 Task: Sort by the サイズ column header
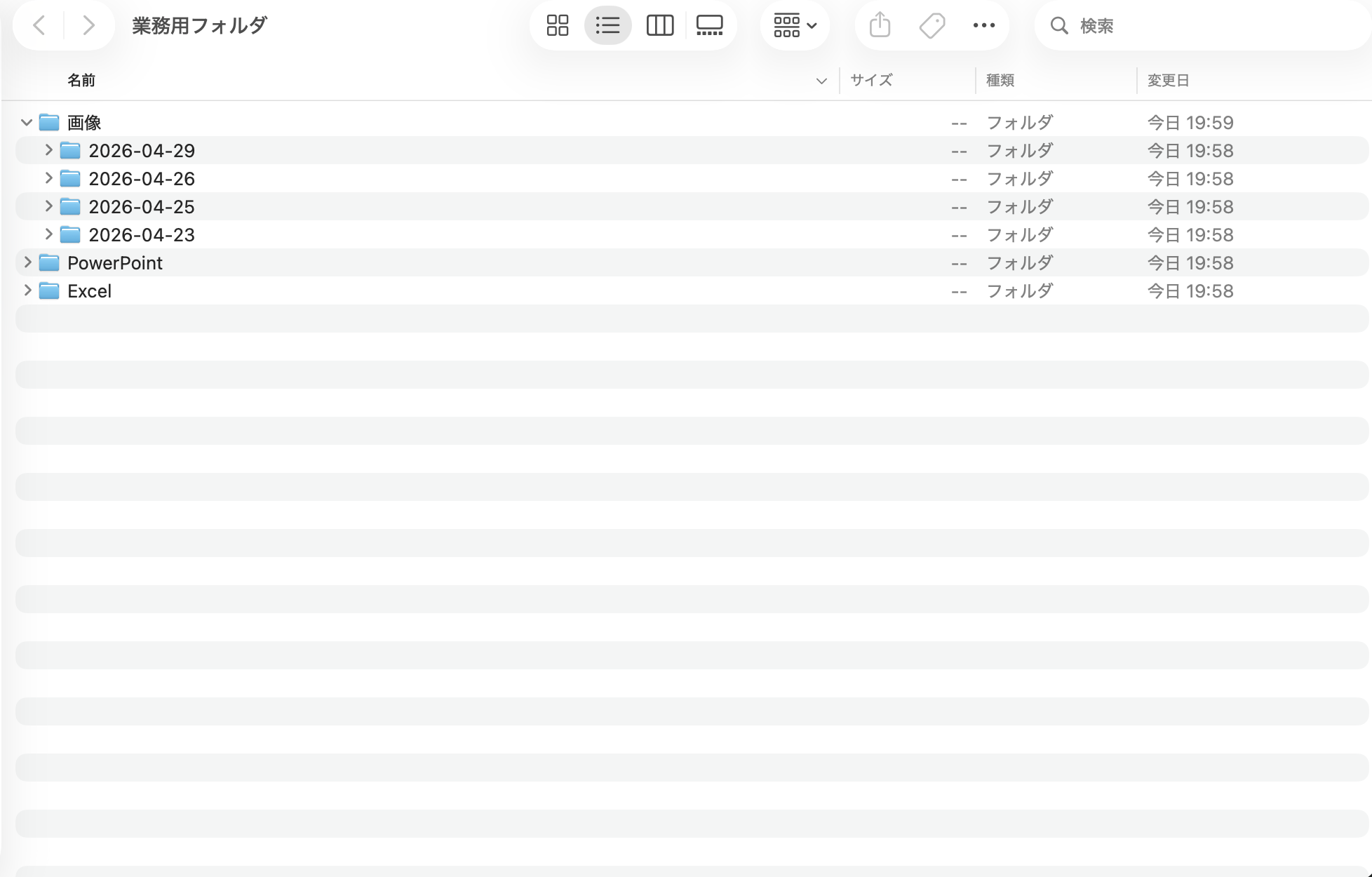(x=871, y=81)
